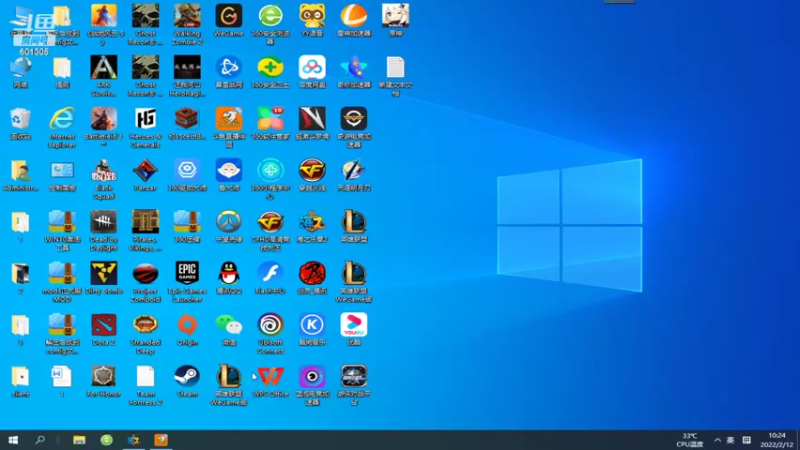Open Internet Explorer shortcut
Image resolution: width=800 pixels, height=450 pixels.
click(62, 127)
